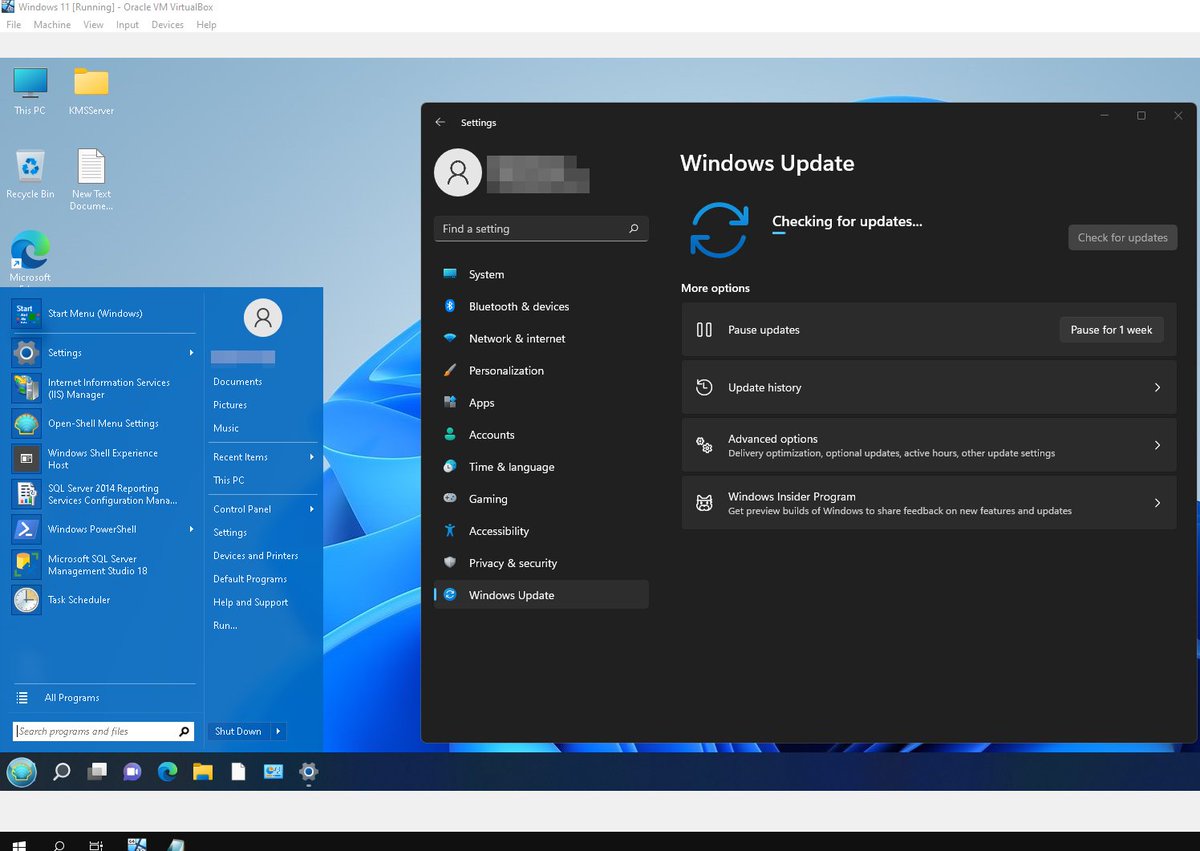This screenshot has height=851, width=1200.
Task: Select Windows Update in sidebar
Action: pos(541,594)
